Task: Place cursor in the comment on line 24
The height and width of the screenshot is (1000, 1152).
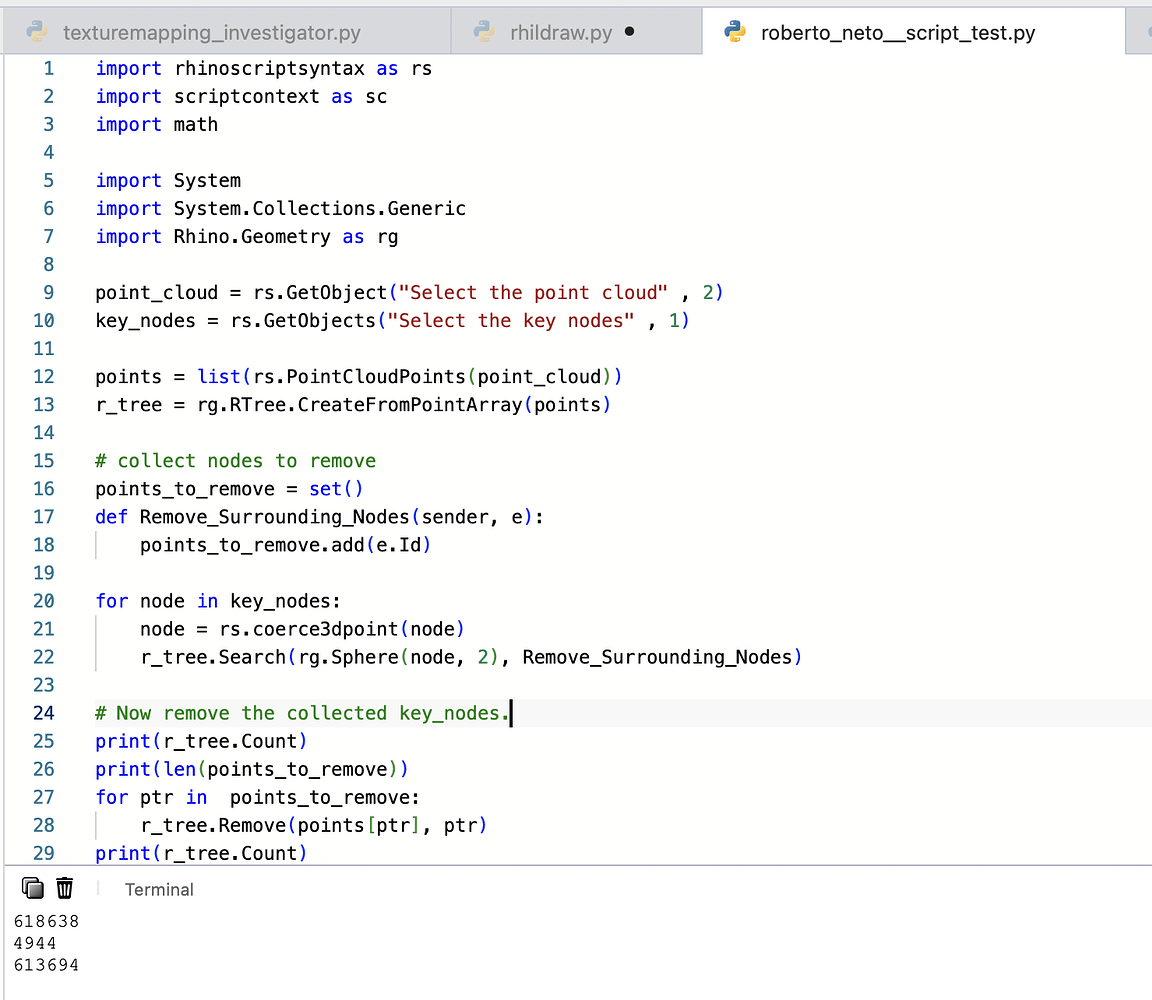Action: click(x=300, y=713)
